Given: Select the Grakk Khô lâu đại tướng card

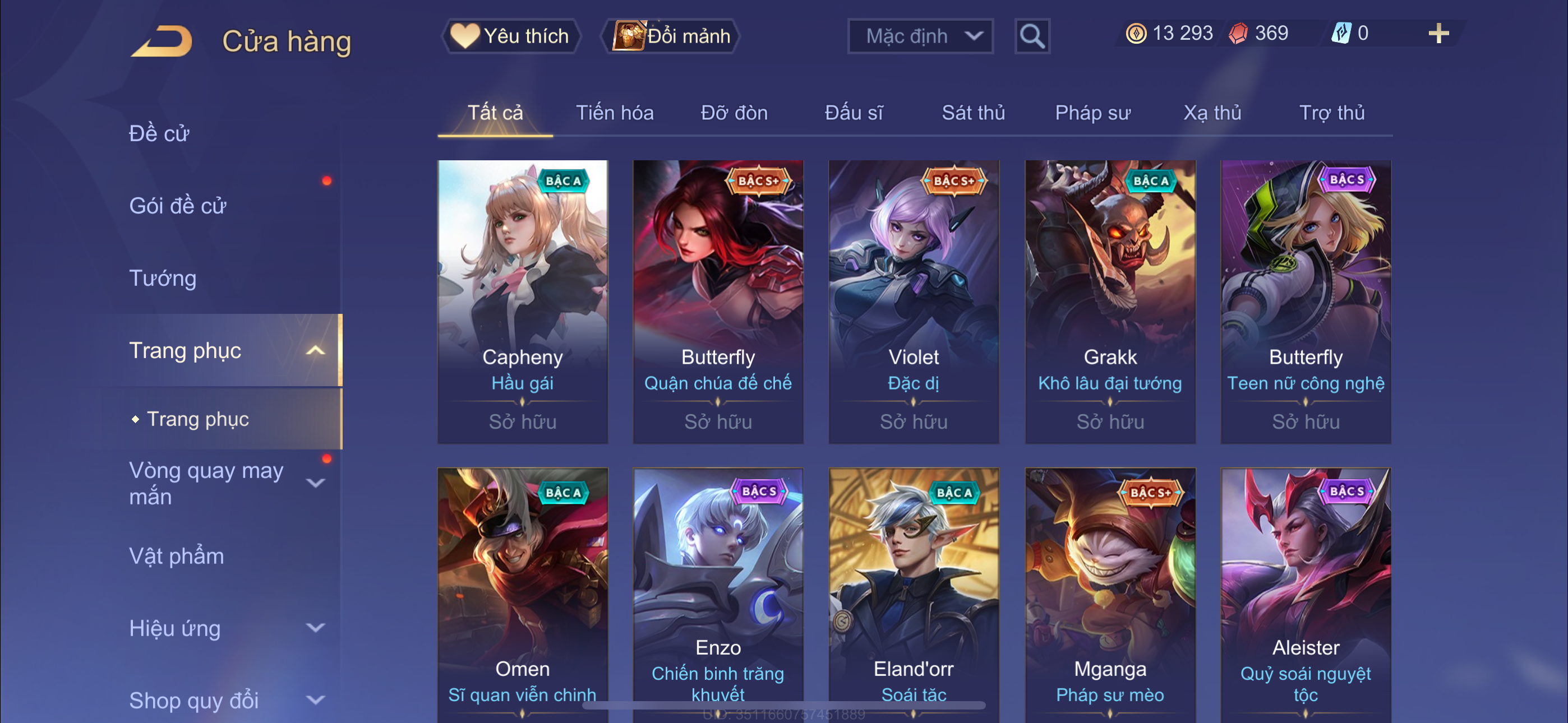Looking at the screenshot, I should coord(1110,302).
